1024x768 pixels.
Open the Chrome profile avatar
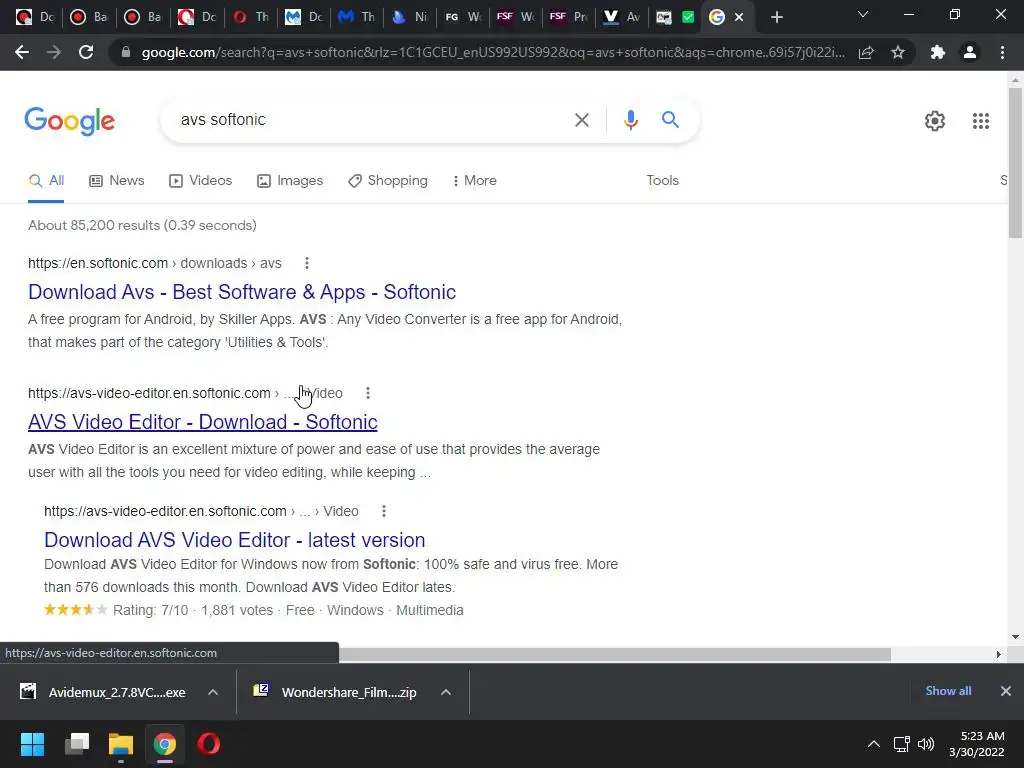pos(970,52)
